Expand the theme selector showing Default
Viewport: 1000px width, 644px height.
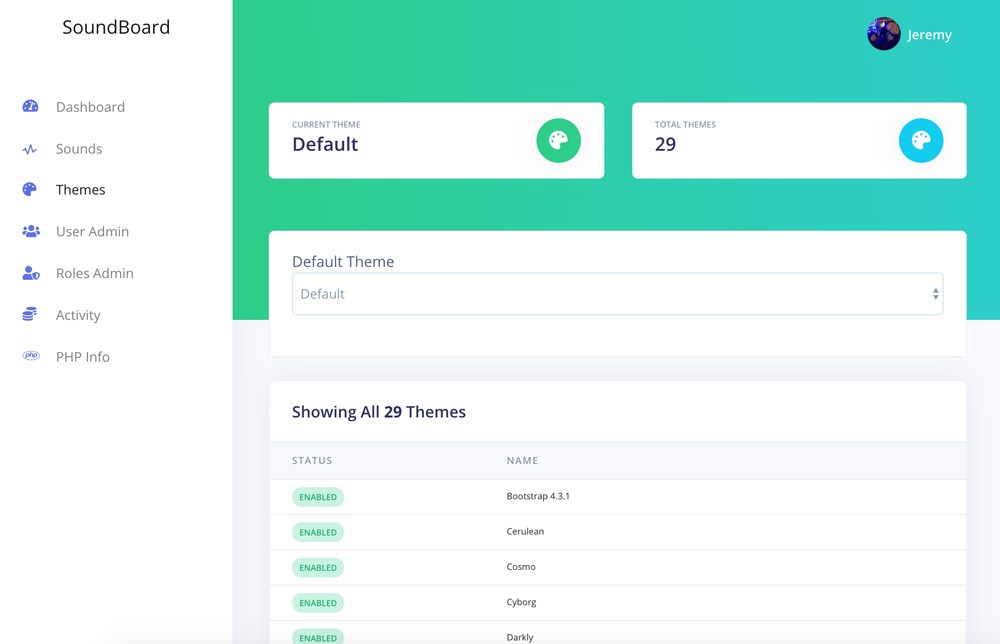(617, 293)
